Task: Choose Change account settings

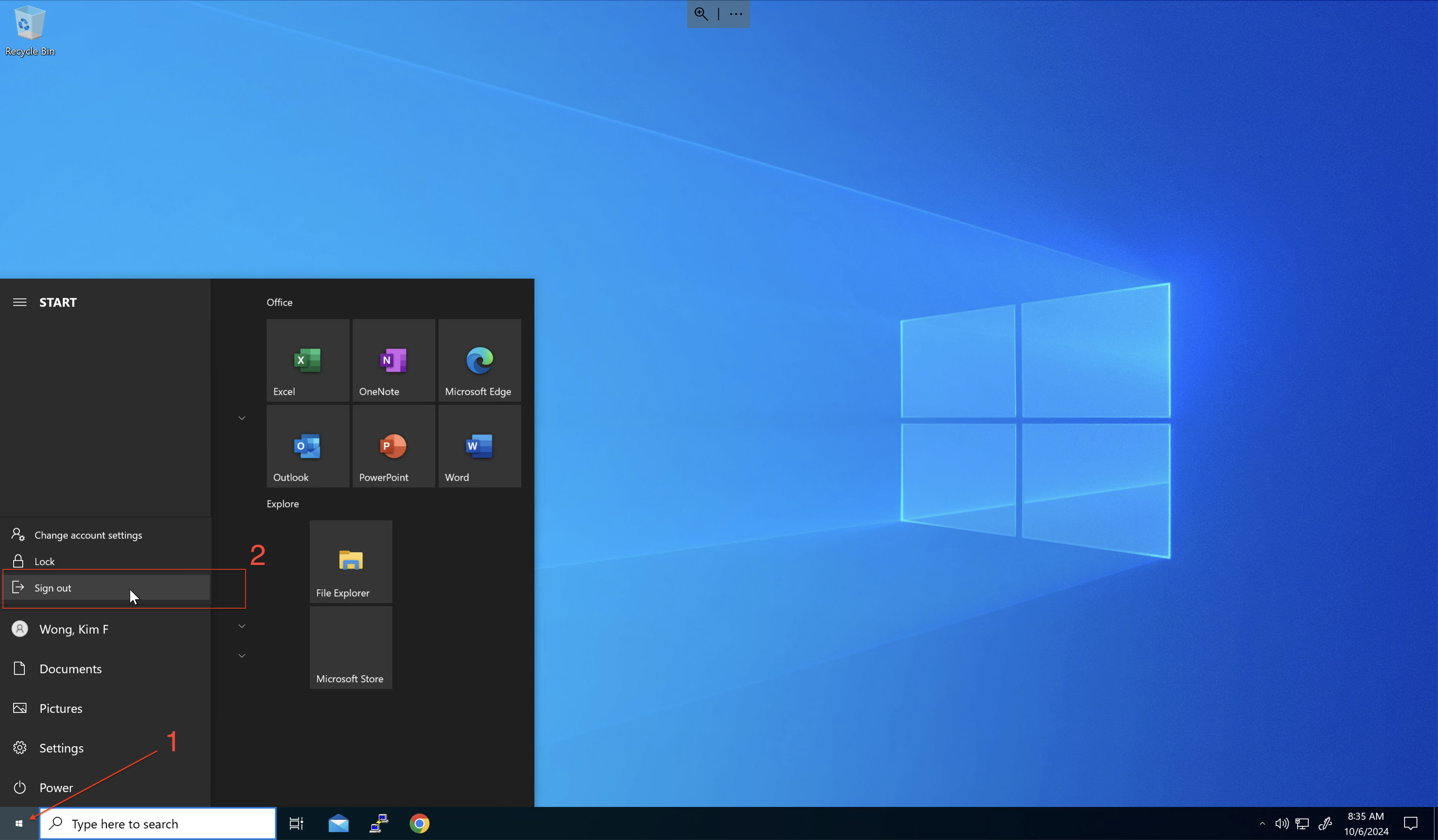Action: pyautogui.click(x=105, y=535)
